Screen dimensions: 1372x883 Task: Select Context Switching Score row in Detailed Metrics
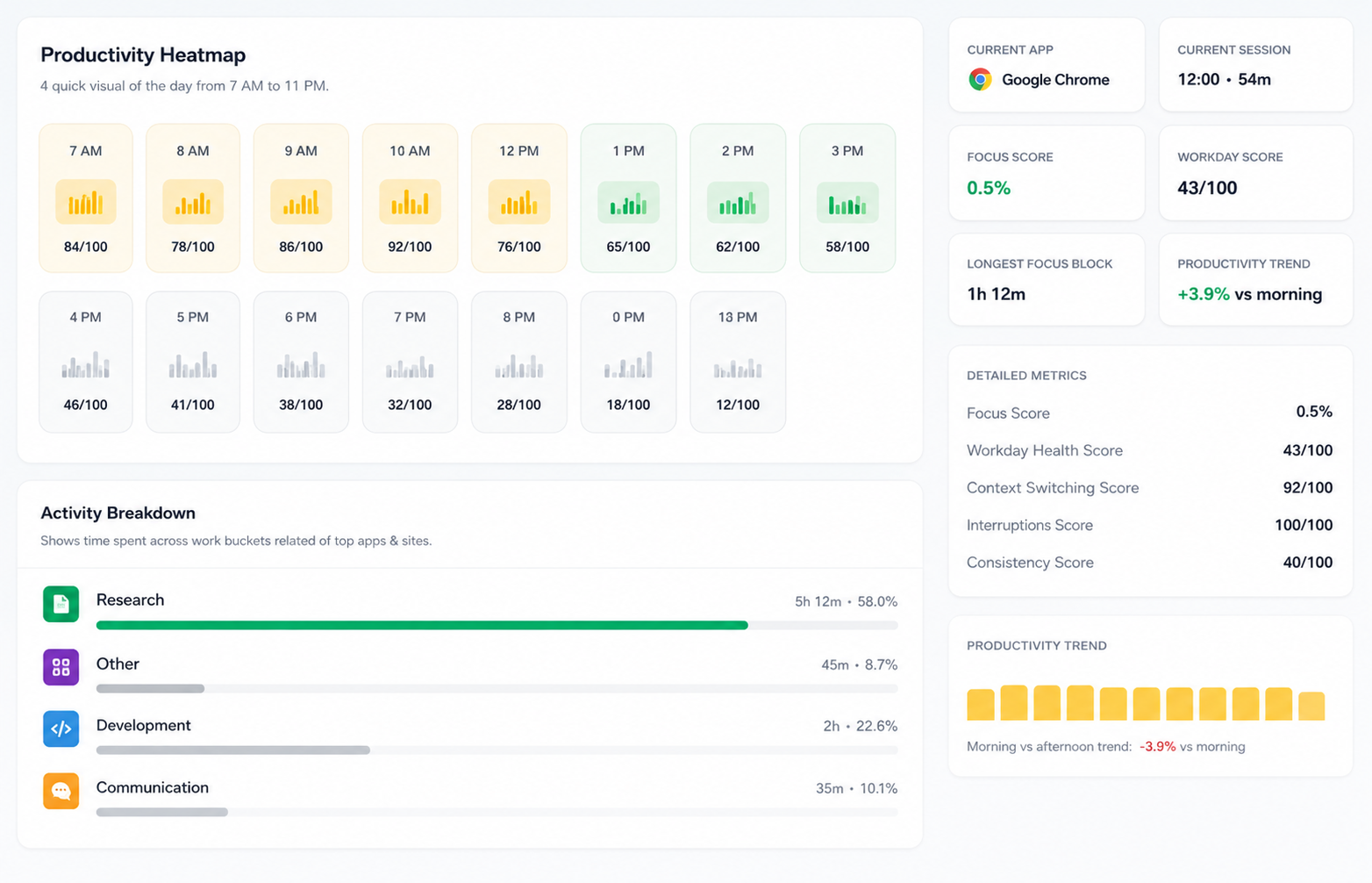pos(1149,488)
